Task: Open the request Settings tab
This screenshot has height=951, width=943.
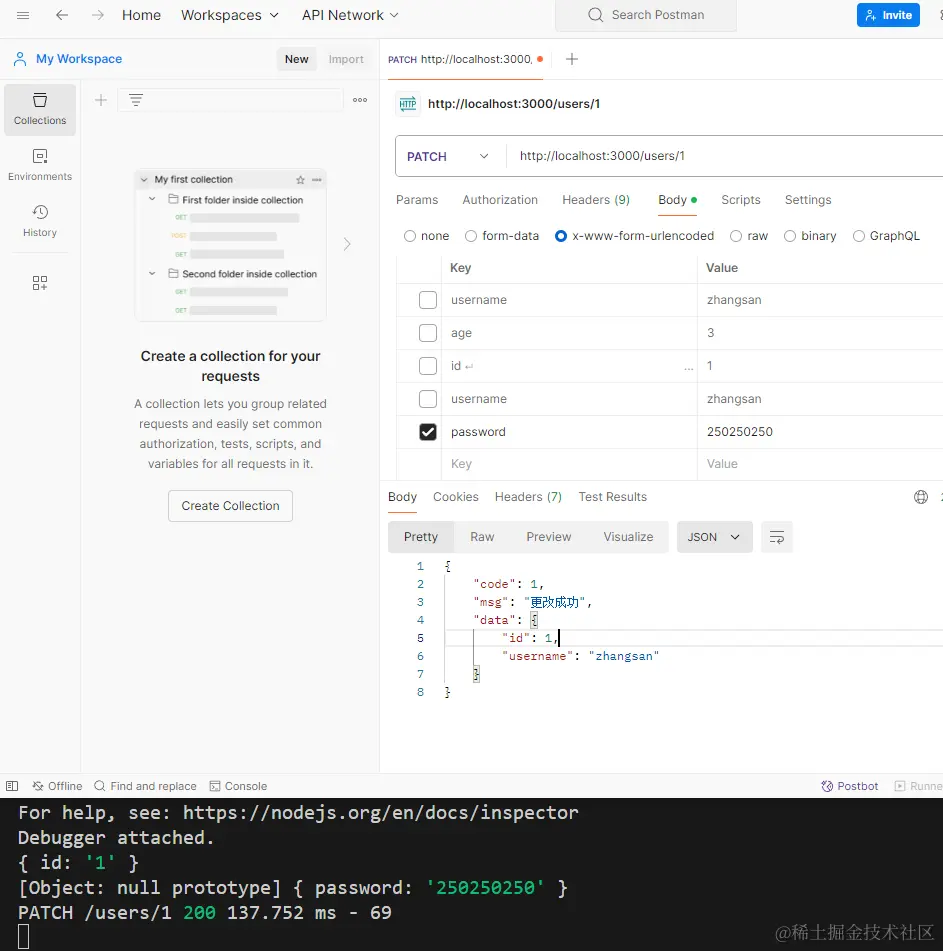Action: point(808,200)
